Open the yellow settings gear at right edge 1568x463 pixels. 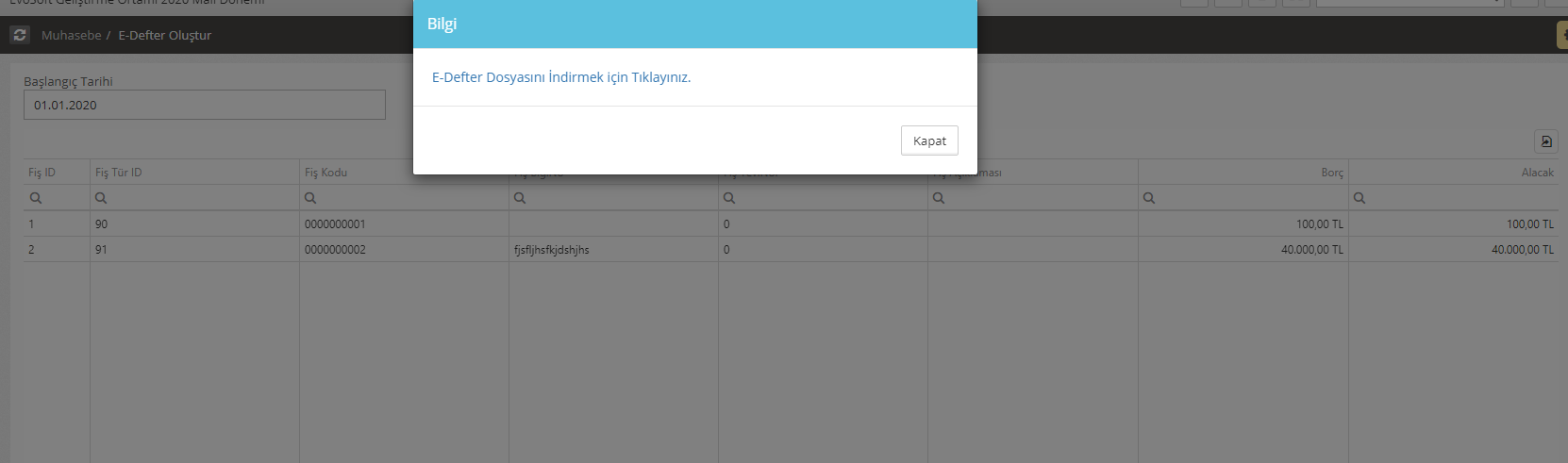pos(1562,35)
